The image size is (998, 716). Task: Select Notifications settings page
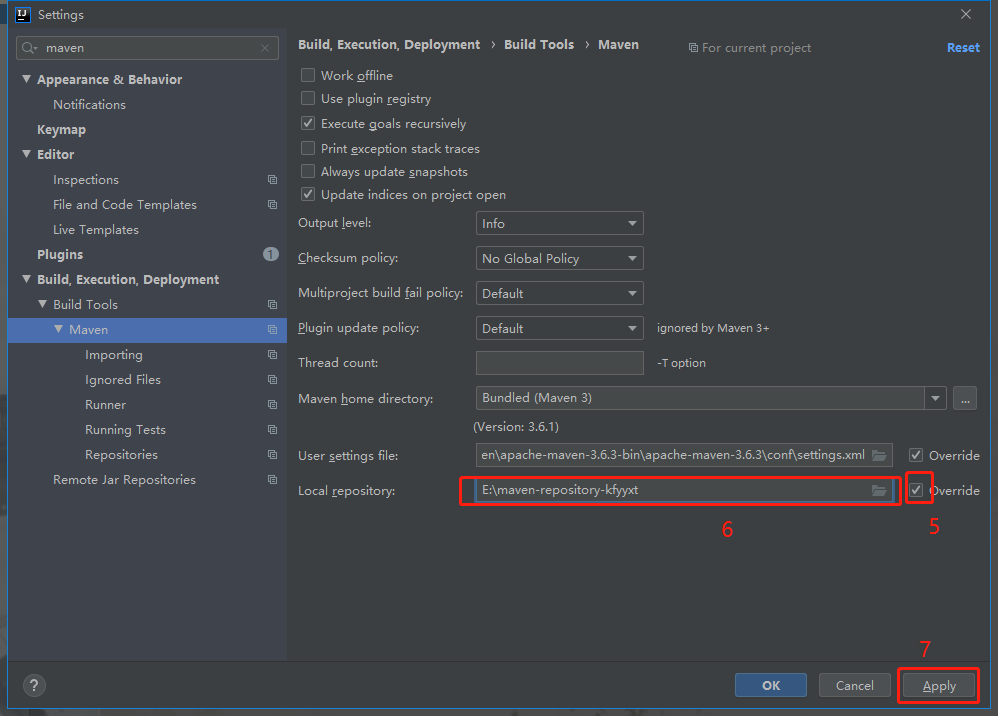click(x=89, y=104)
